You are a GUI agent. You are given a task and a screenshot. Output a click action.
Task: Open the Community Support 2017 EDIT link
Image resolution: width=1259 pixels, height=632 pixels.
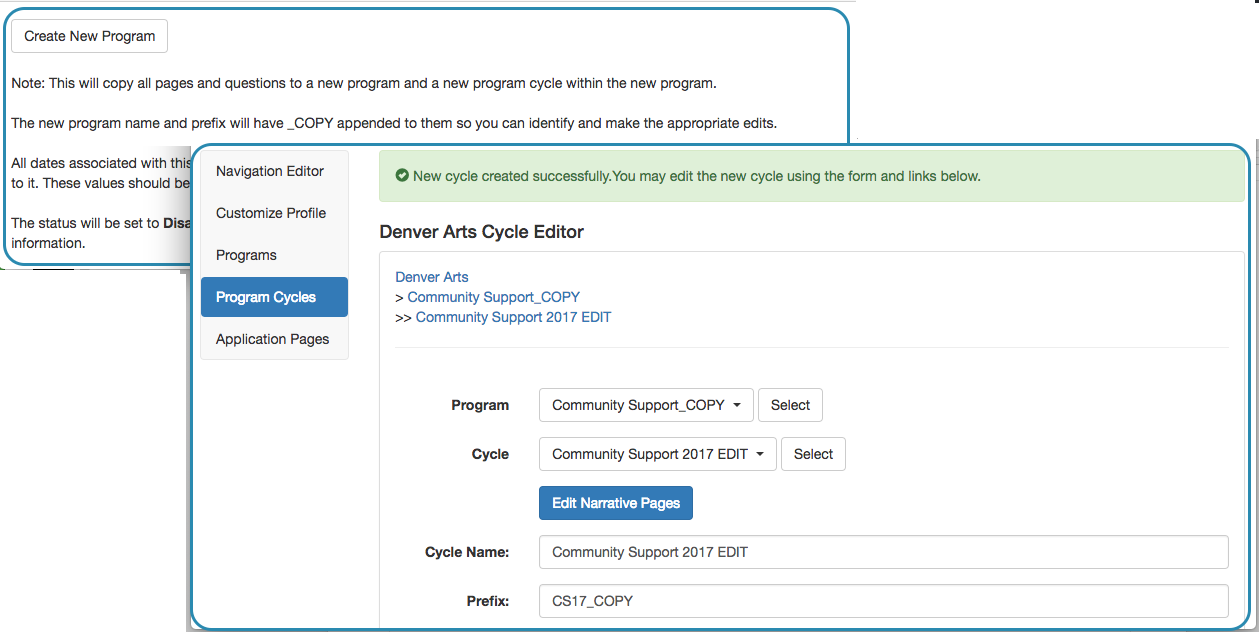point(513,317)
